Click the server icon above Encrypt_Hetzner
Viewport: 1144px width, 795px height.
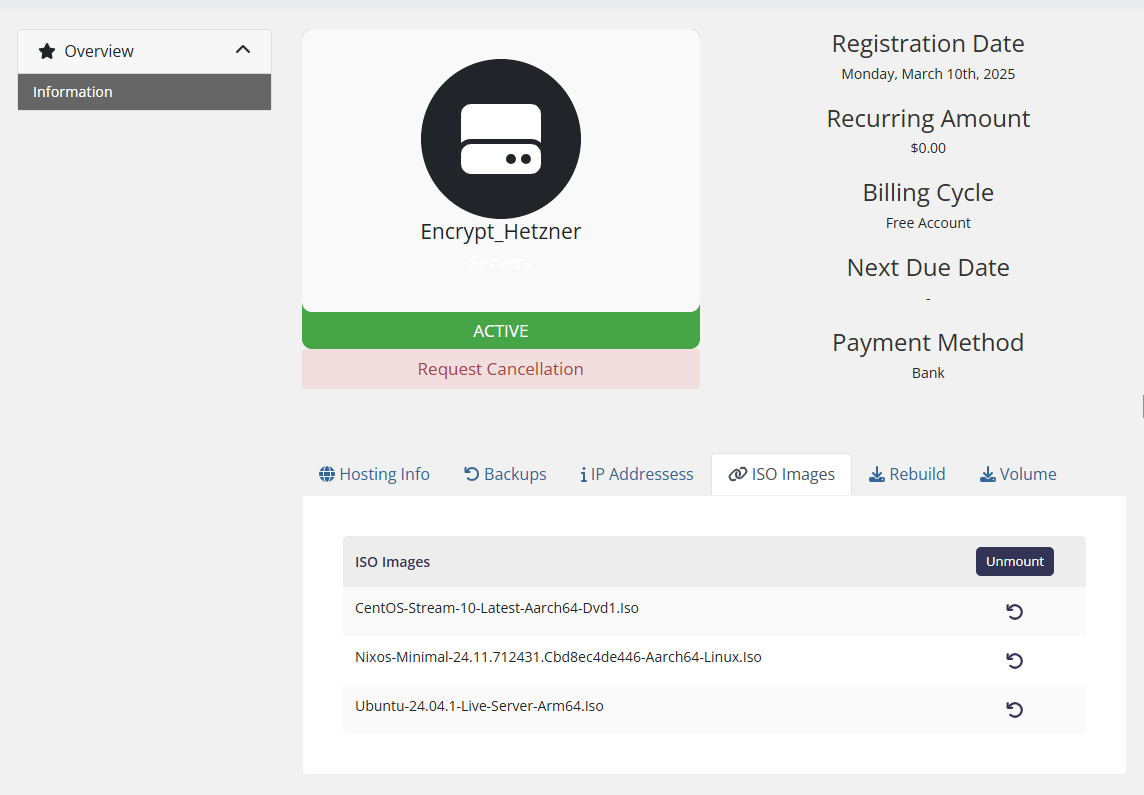500,139
